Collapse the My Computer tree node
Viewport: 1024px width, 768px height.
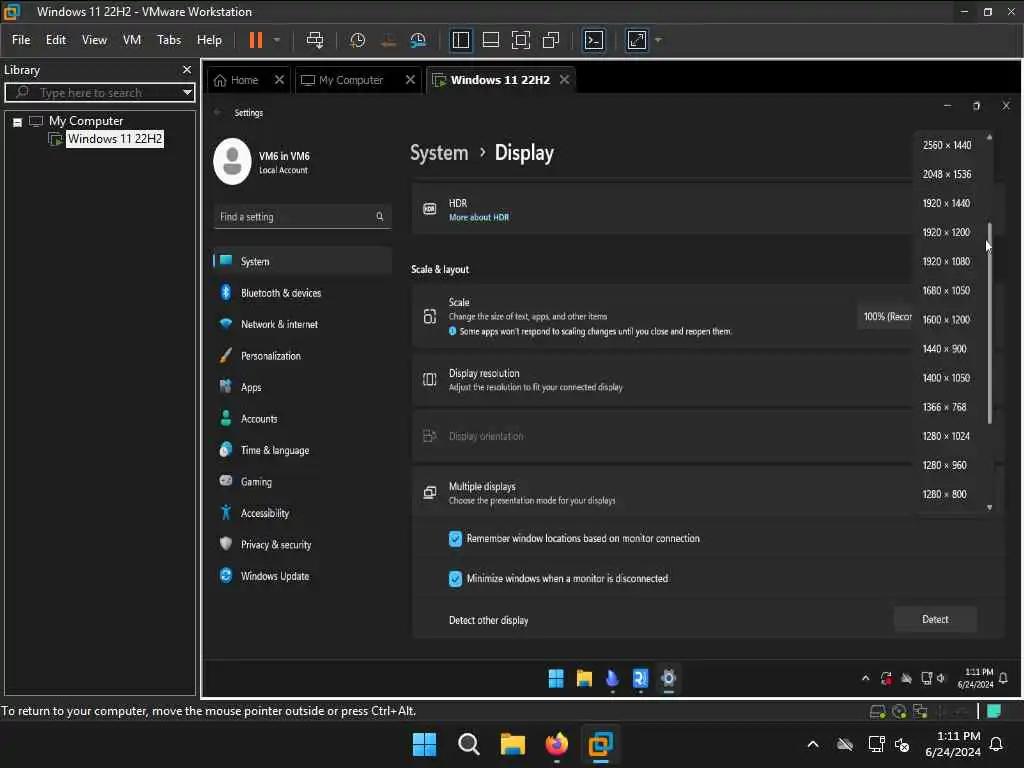(x=18, y=121)
